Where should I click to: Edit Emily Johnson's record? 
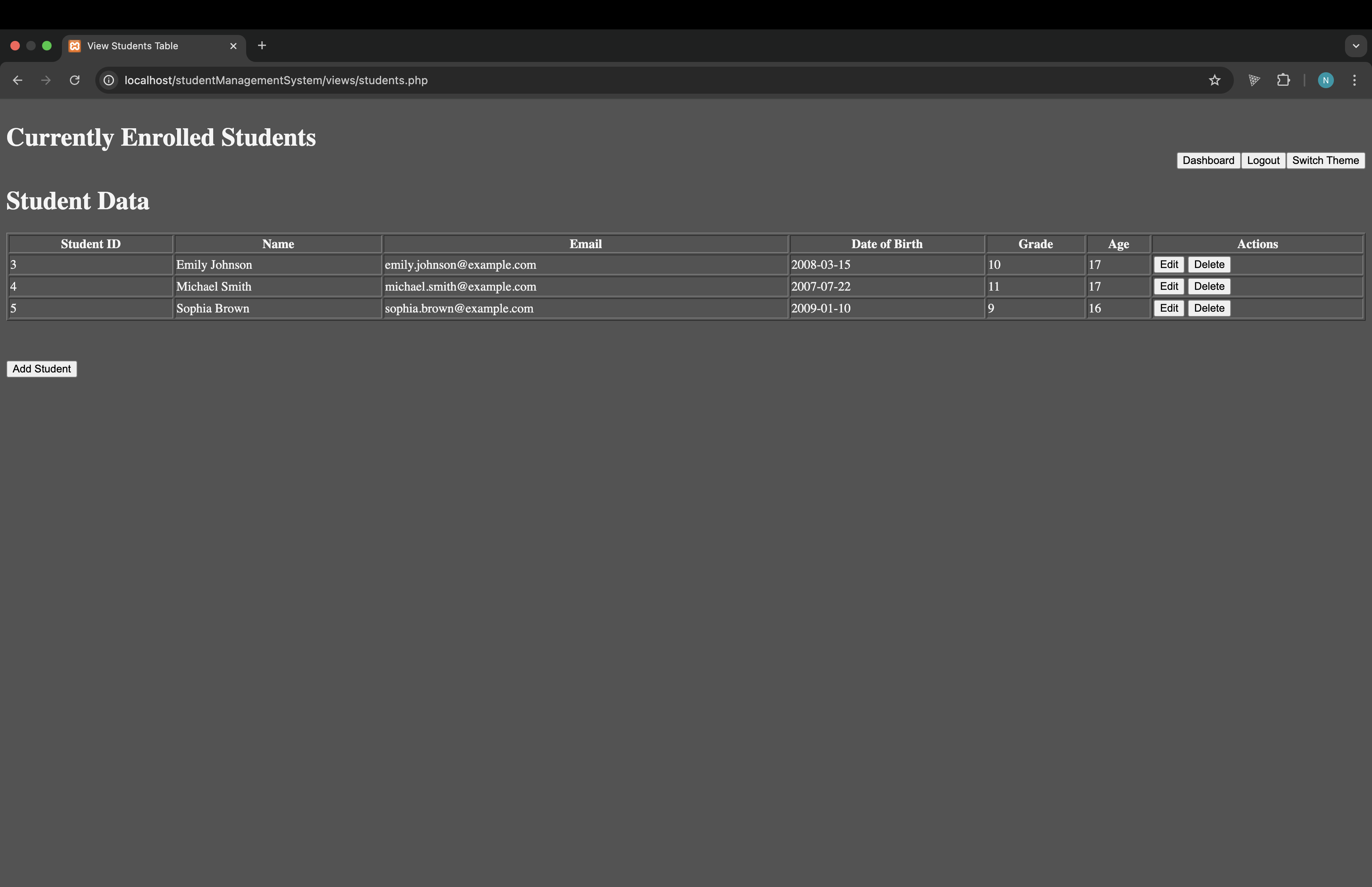pos(1168,264)
